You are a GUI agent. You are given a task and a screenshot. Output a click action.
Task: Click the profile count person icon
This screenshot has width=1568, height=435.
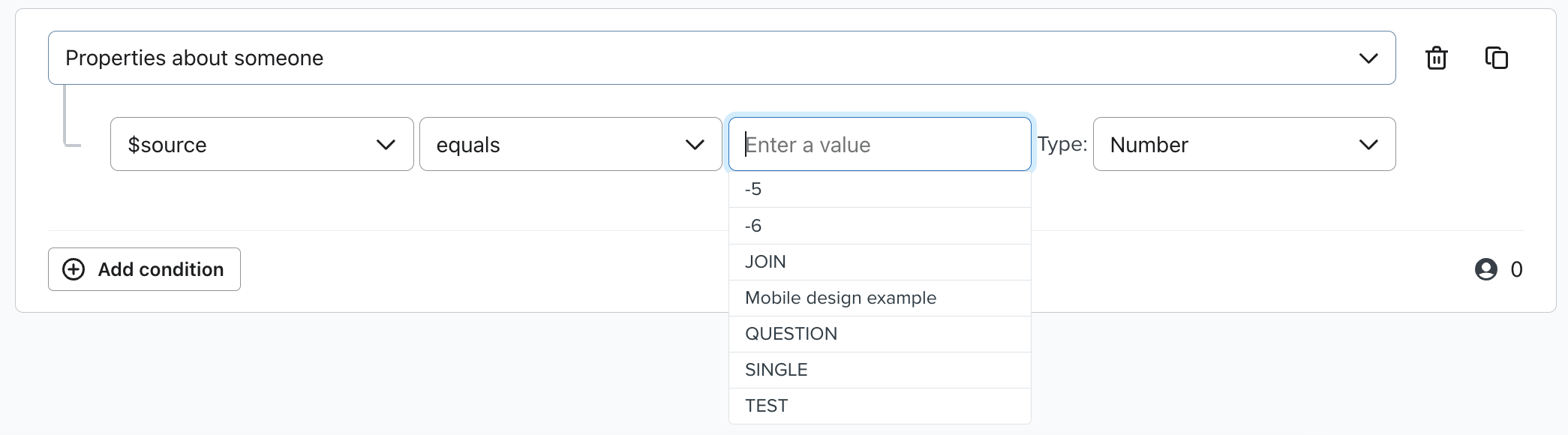click(1485, 269)
